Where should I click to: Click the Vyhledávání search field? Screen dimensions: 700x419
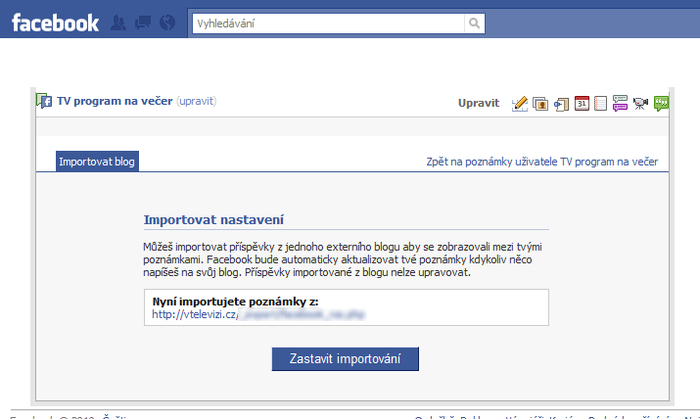[x=329, y=23]
